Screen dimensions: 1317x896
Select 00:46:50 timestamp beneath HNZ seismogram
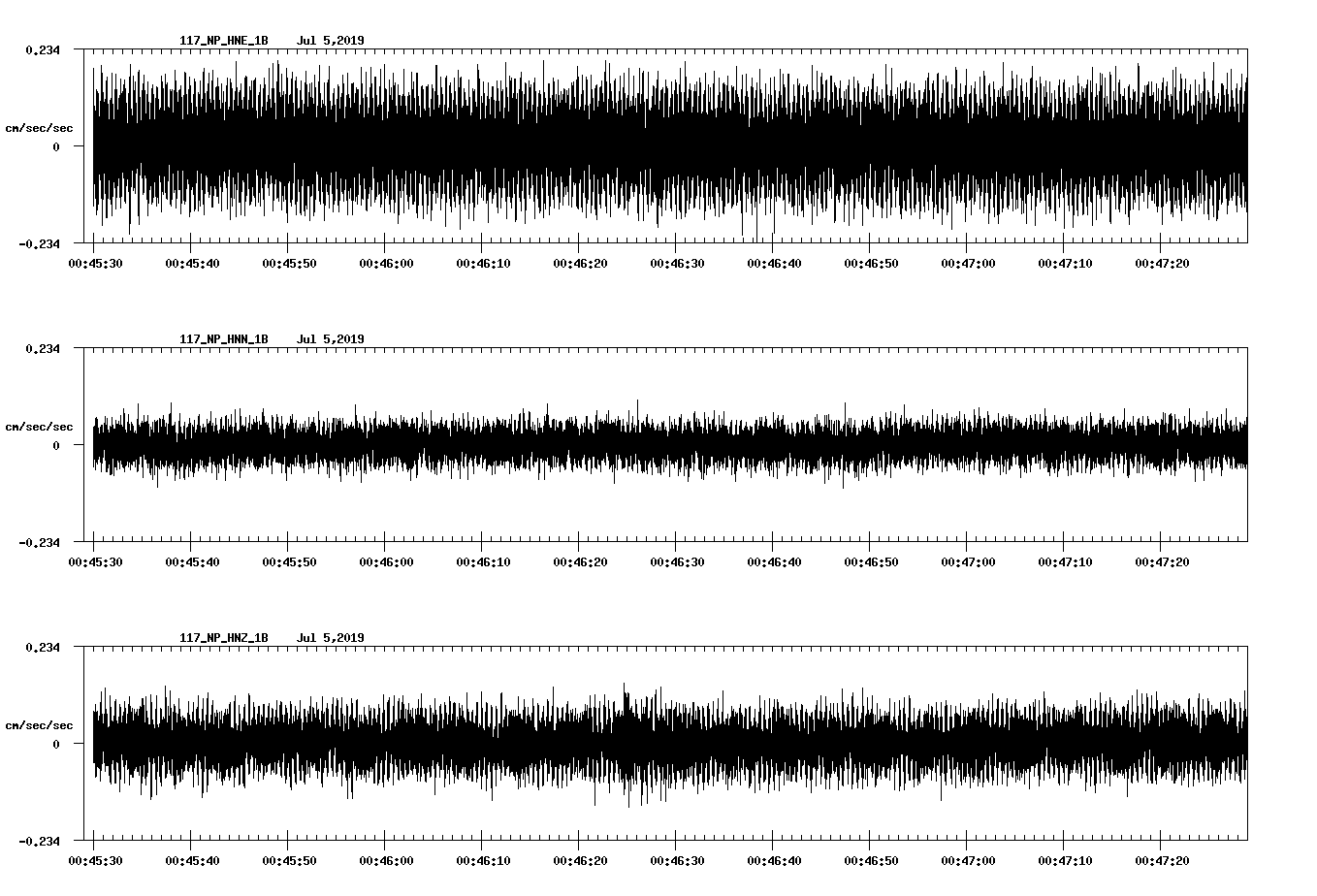coord(871,860)
